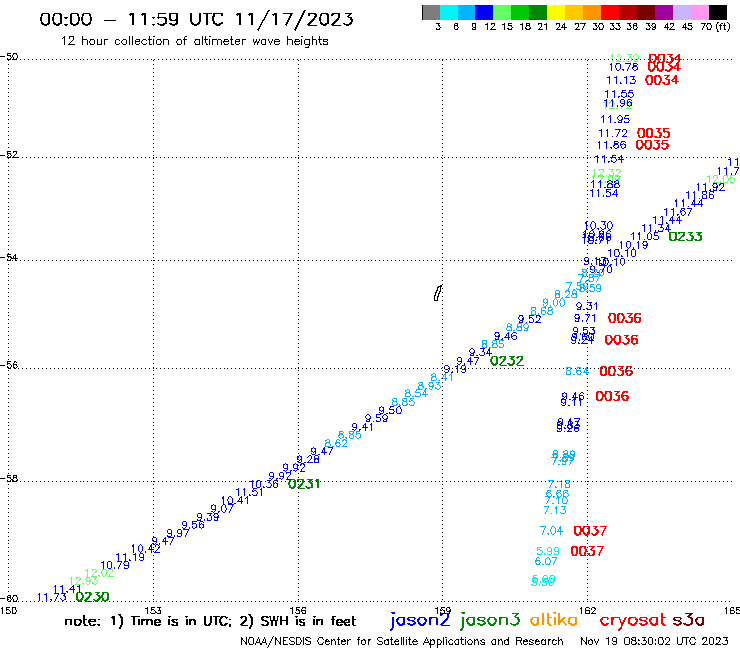Select the wave height value 11.05
Screen dimensions: 740x650
(x=645, y=236)
